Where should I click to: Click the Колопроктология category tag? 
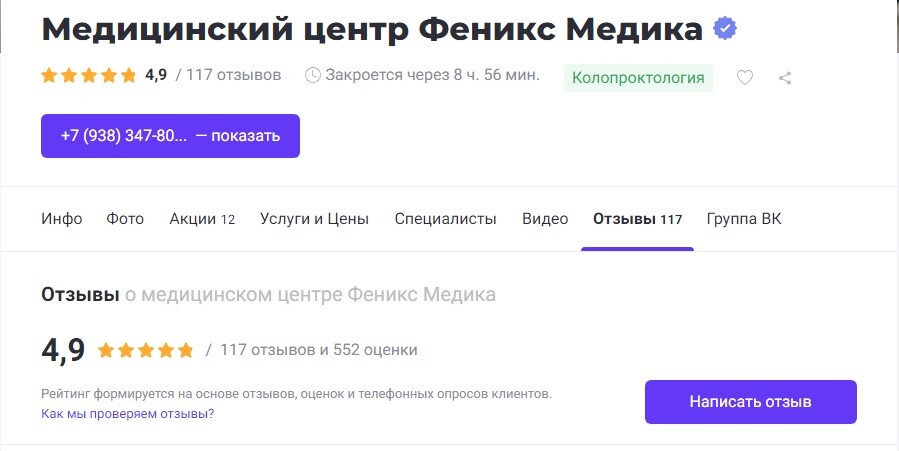(x=638, y=78)
